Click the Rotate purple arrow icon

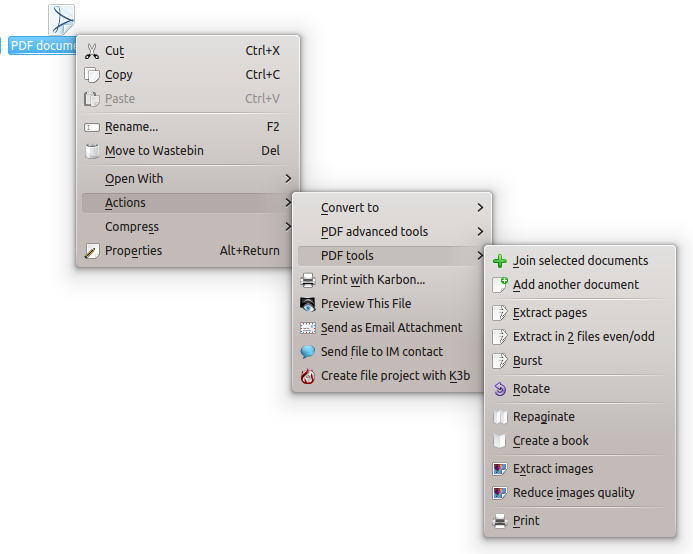tap(500, 389)
